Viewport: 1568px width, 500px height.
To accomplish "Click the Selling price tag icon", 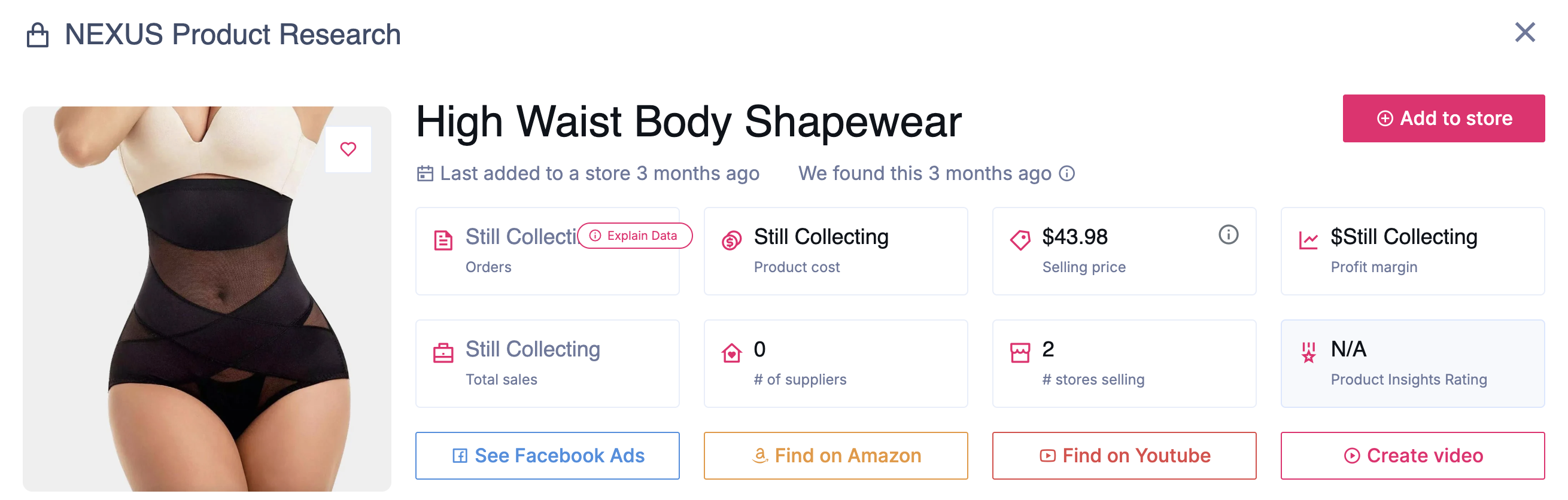I will click(1020, 240).
